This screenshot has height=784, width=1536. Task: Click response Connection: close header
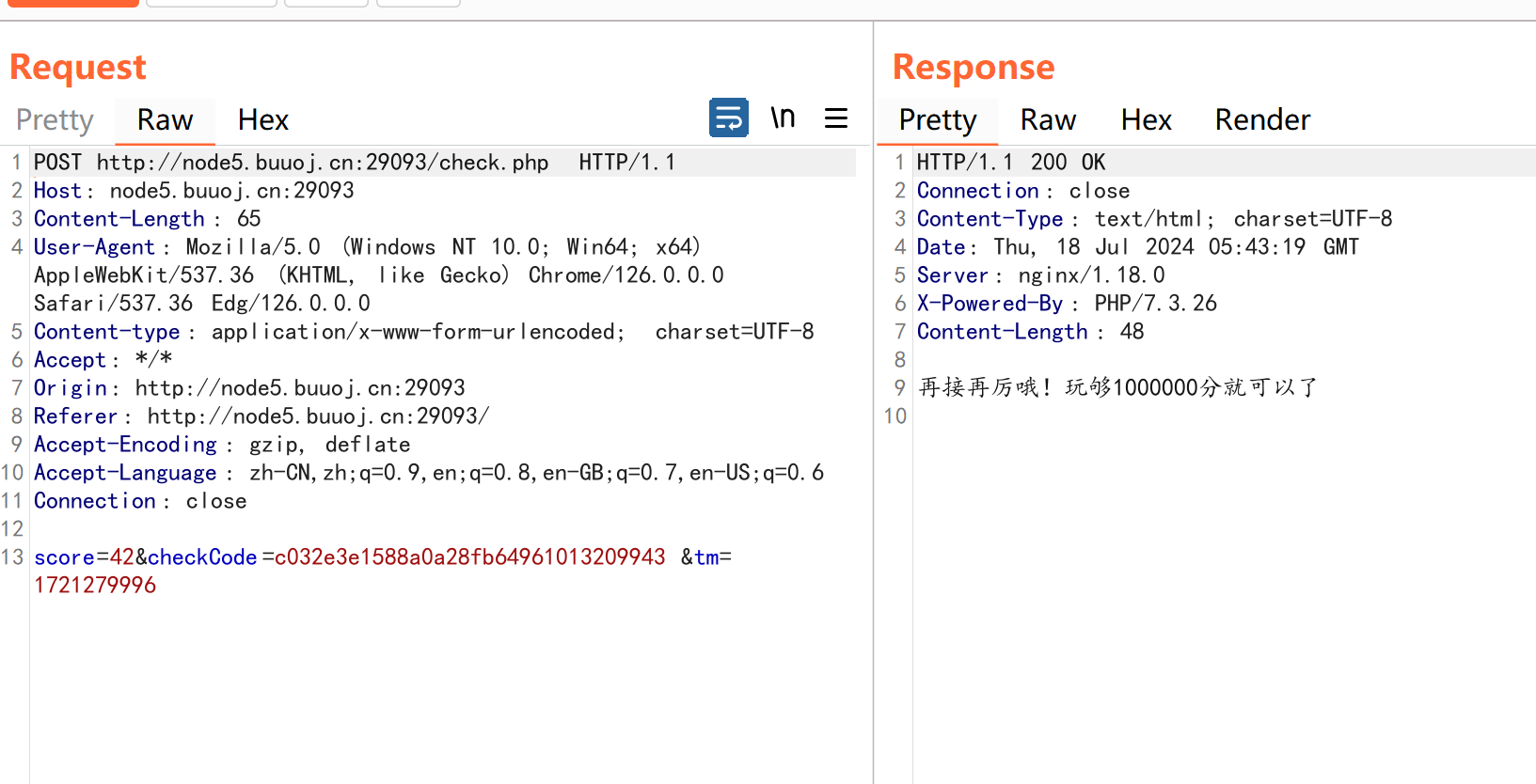[x=1023, y=191]
